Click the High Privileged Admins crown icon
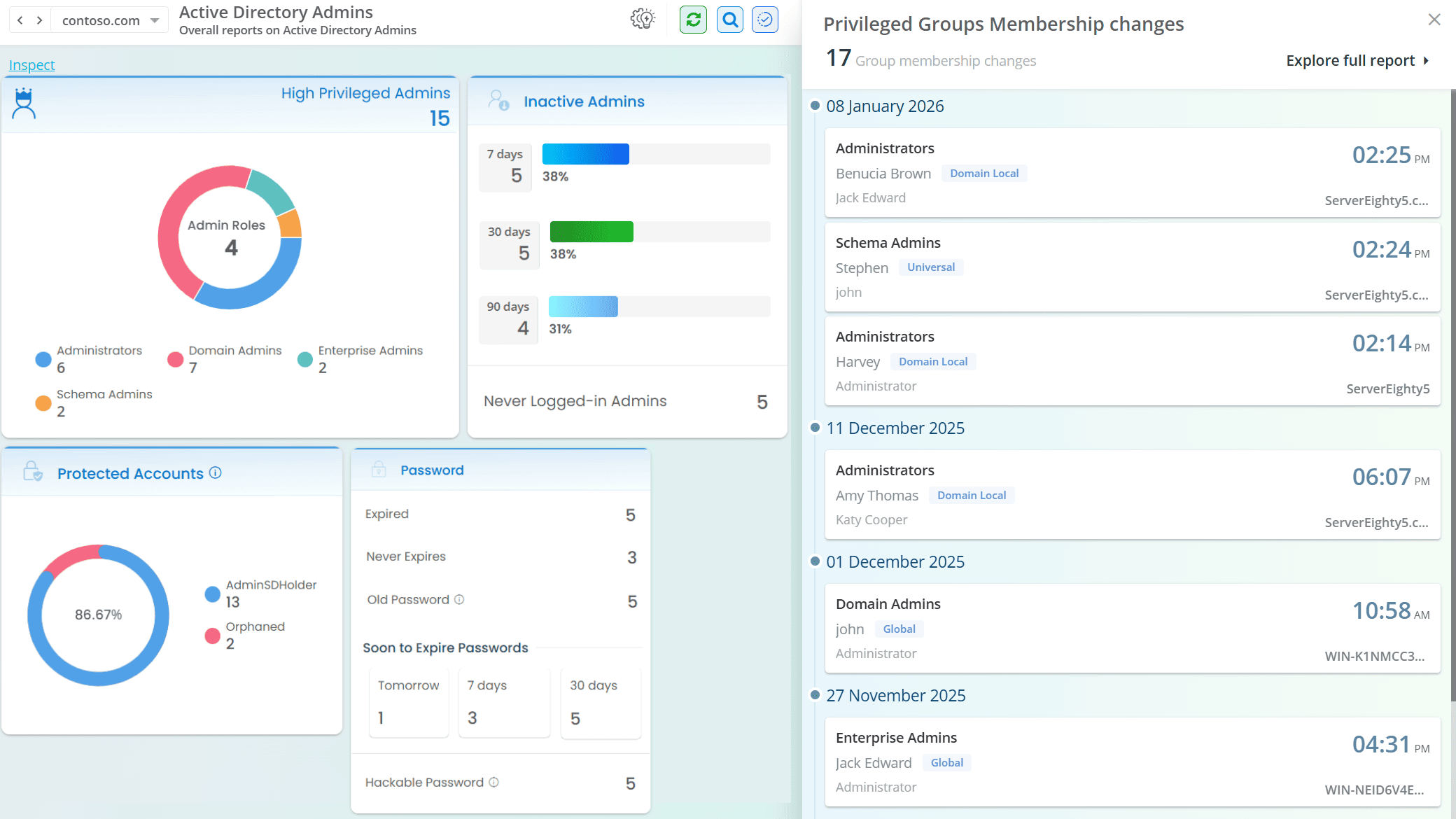 tap(24, 104)
